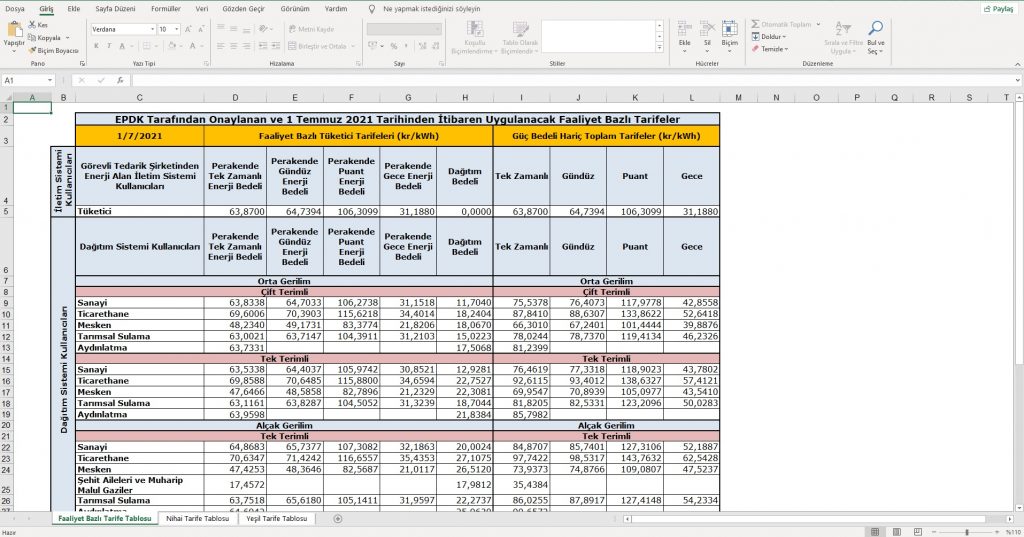Increase indent icon
1024x537 pixels.
tap(275, 46)
